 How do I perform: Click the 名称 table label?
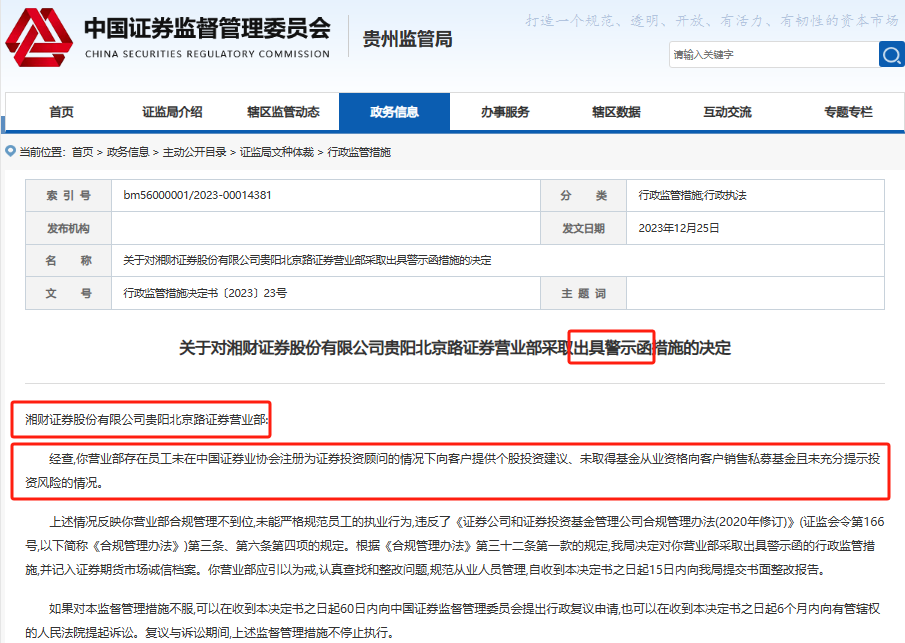click(69, 260)
